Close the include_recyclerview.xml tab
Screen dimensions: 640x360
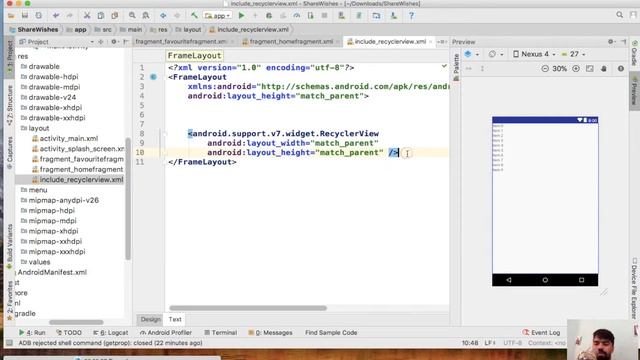(430, 42)
